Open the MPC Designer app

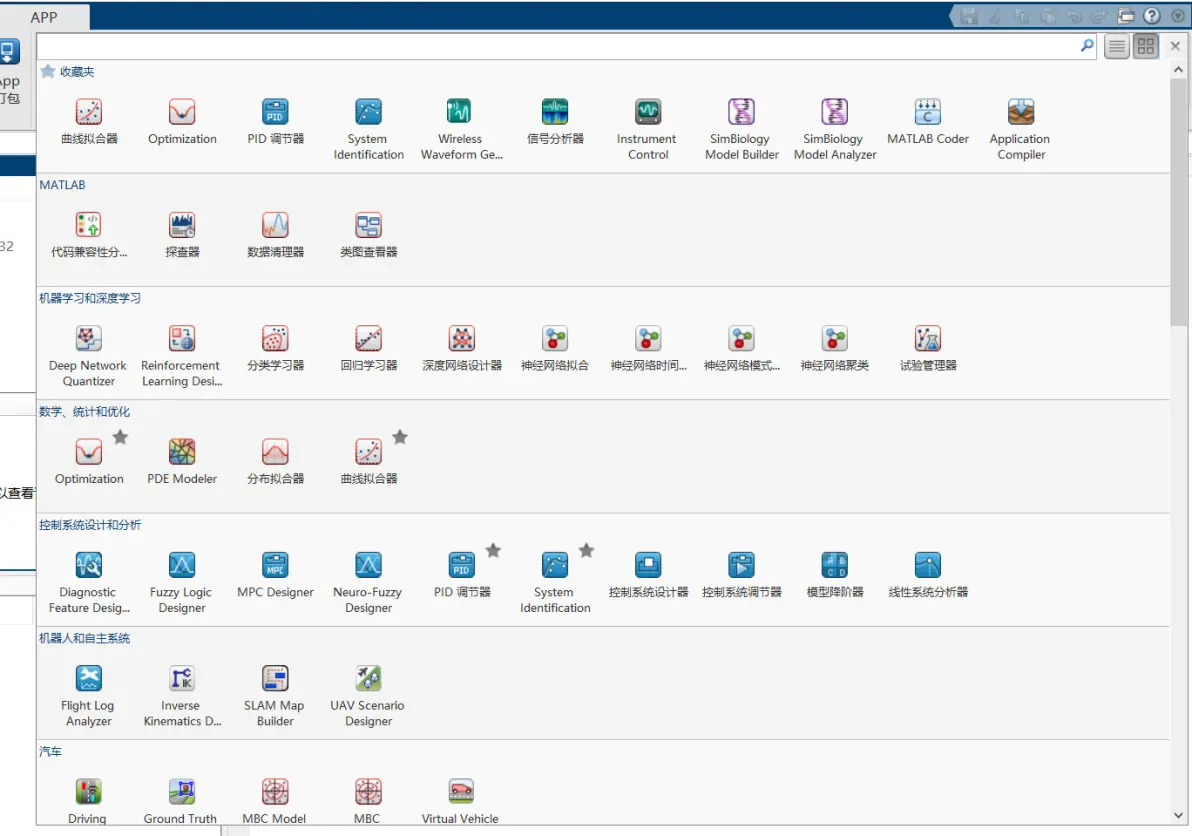(275, 575)
